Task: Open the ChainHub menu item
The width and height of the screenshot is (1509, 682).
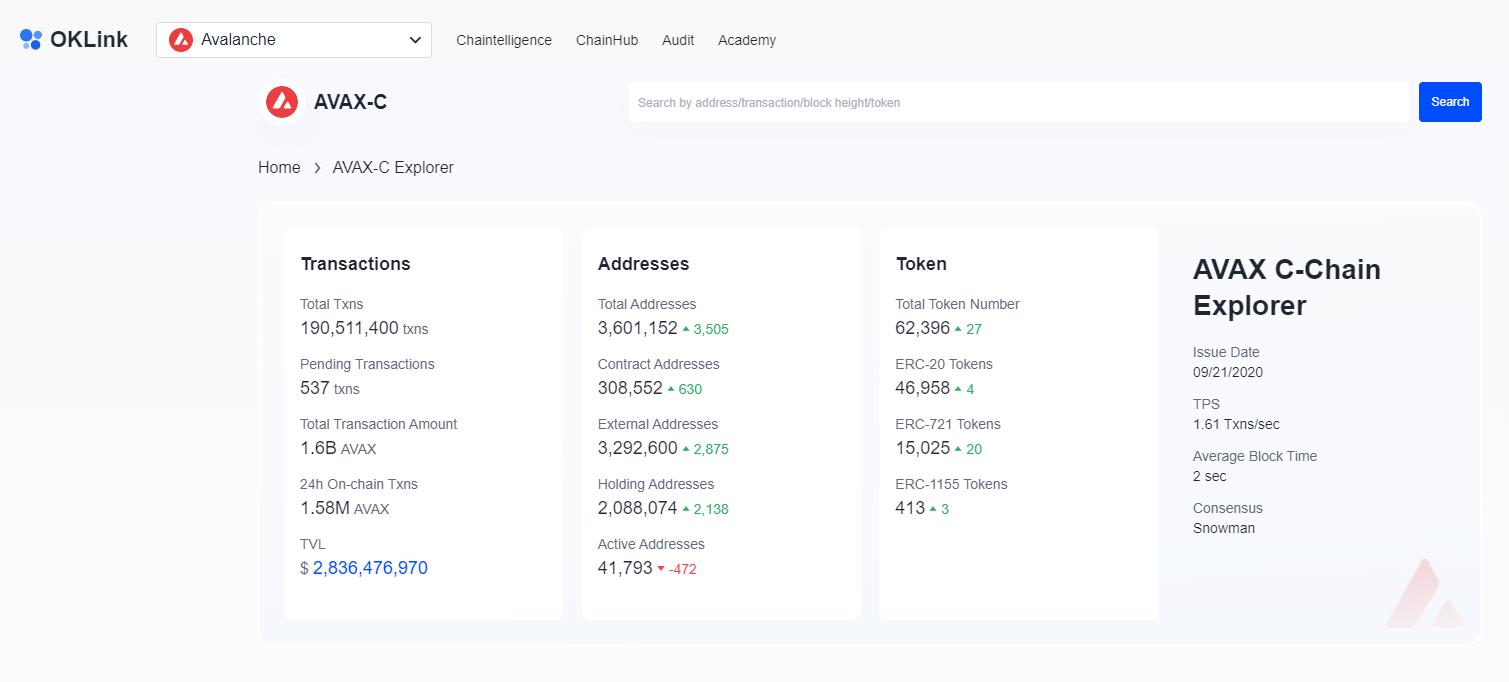Action: pyautogui.click(x=607, y=40)
